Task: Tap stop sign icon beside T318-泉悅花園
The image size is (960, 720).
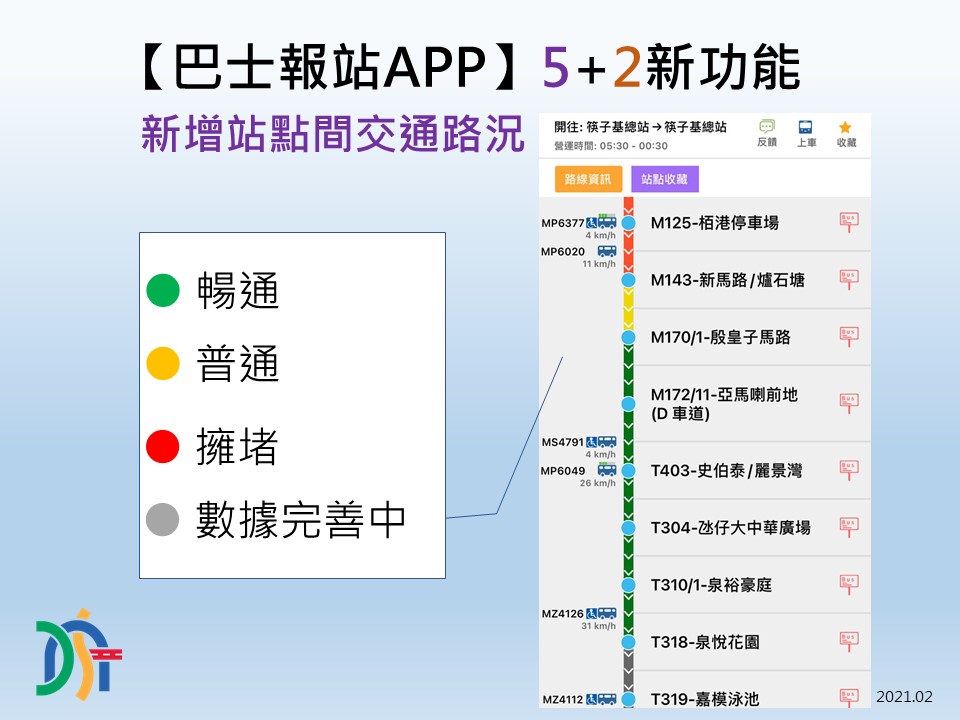Action: (848, 641)
